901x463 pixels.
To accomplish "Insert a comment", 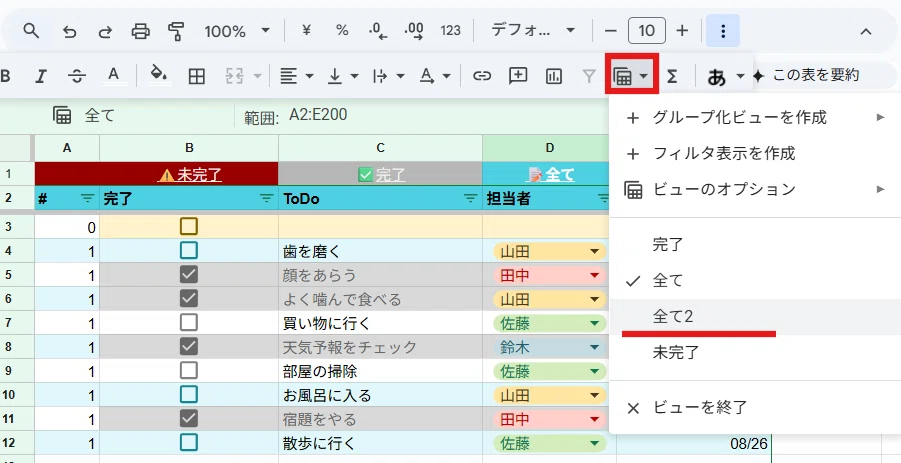I will 518,75.
